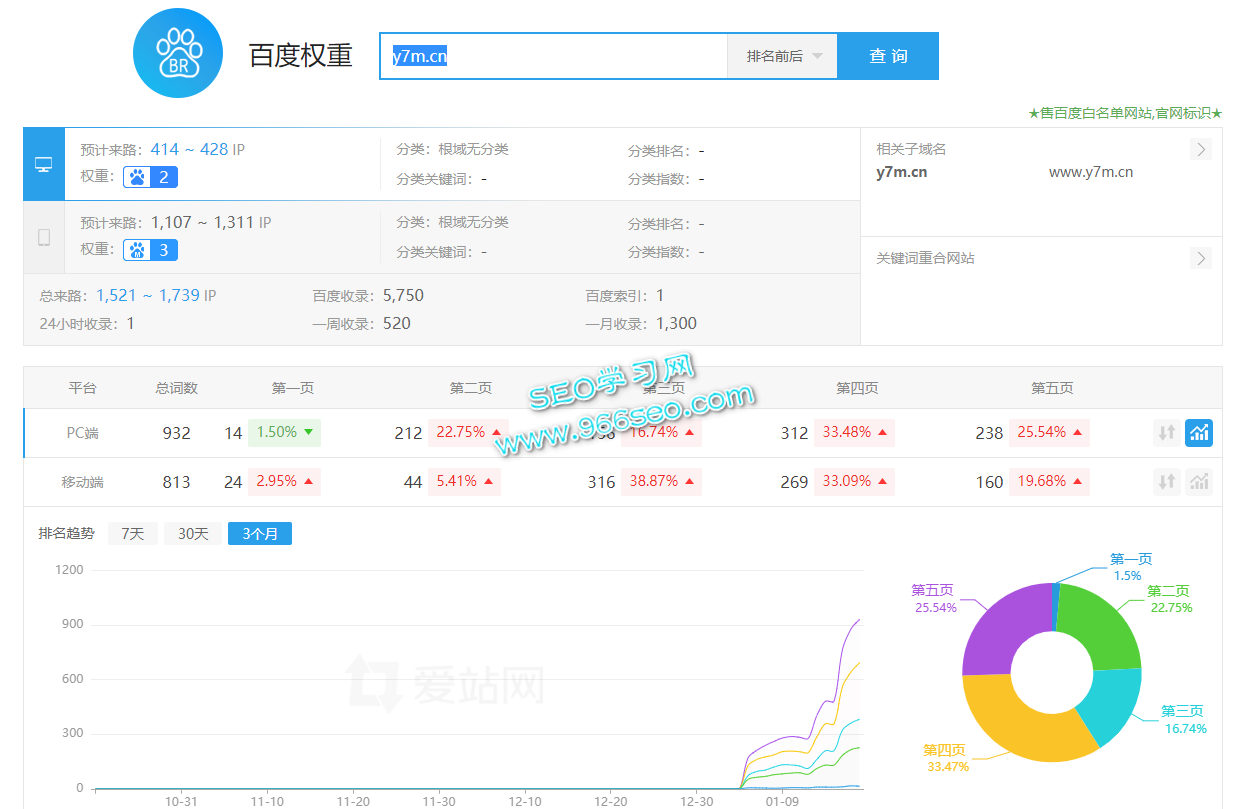1251x809 pixels.
Task: Click the 查询 search button
Action: click(888, 56)
